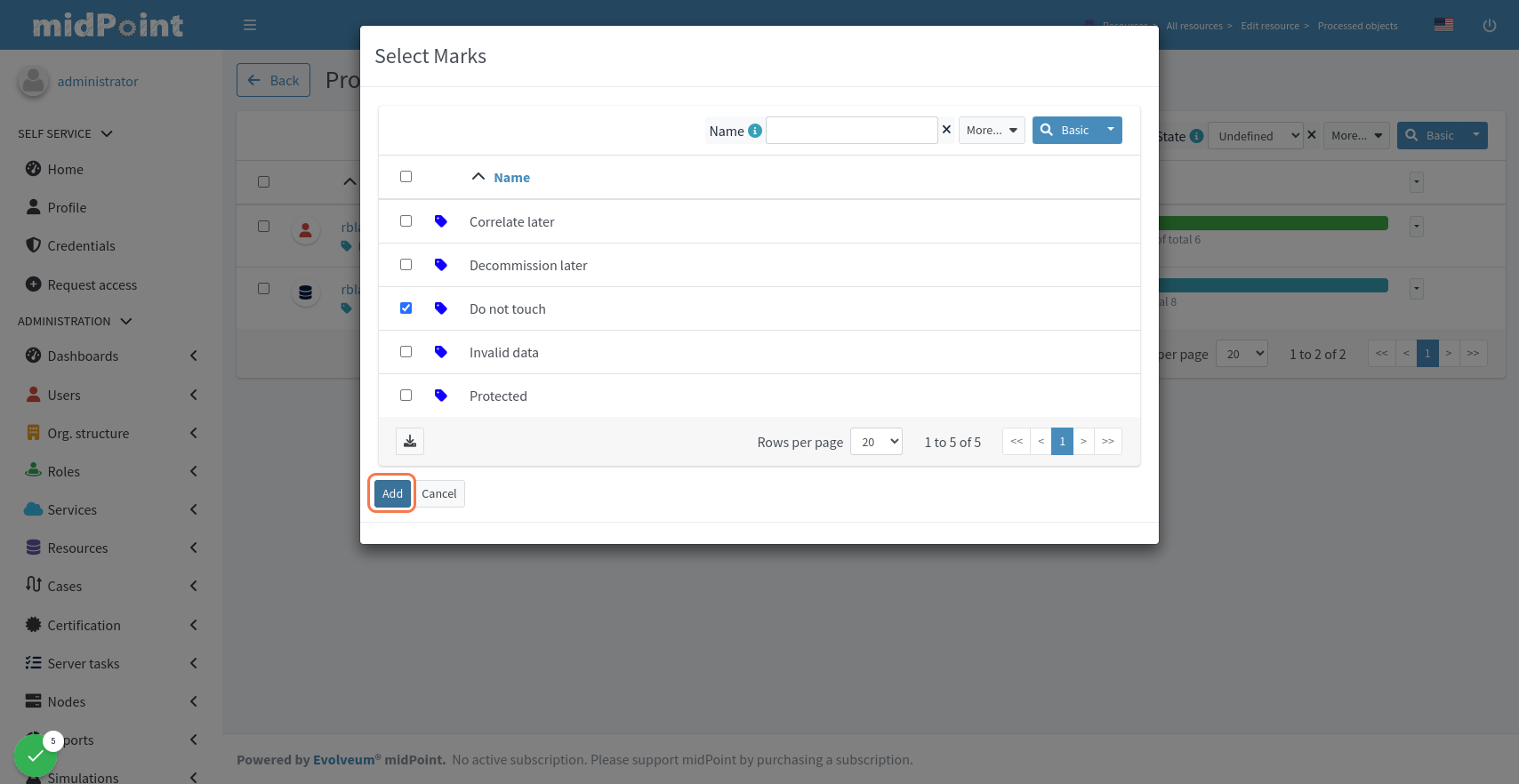Image resolution: width=1519 pixels, height=784 pixels.
Task: Click the Name search input field
Action: [851, 130]
